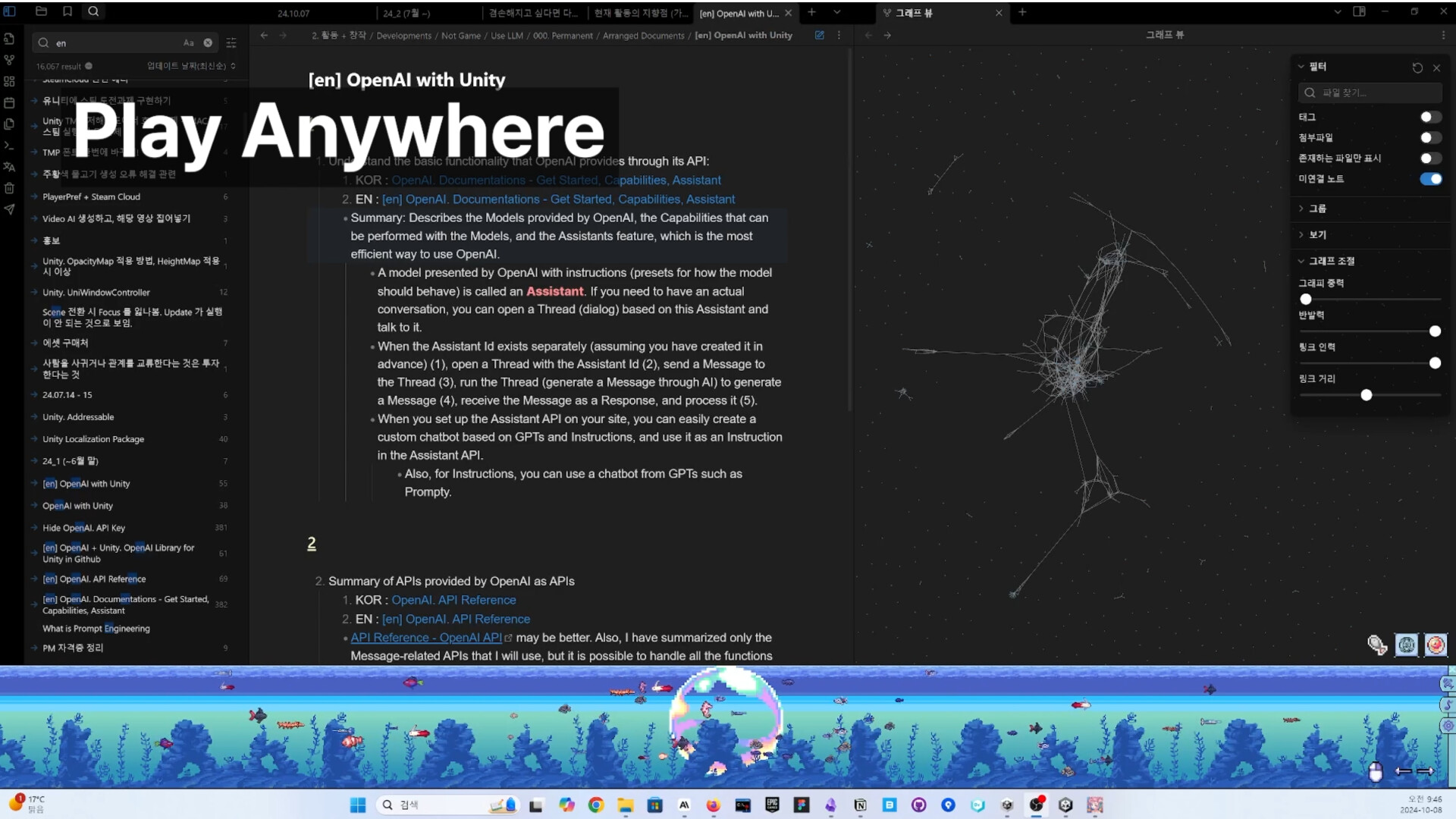Select the daily note calendar icon in ribbon
Screen dimensions: 1456x819
coord(9,102)
